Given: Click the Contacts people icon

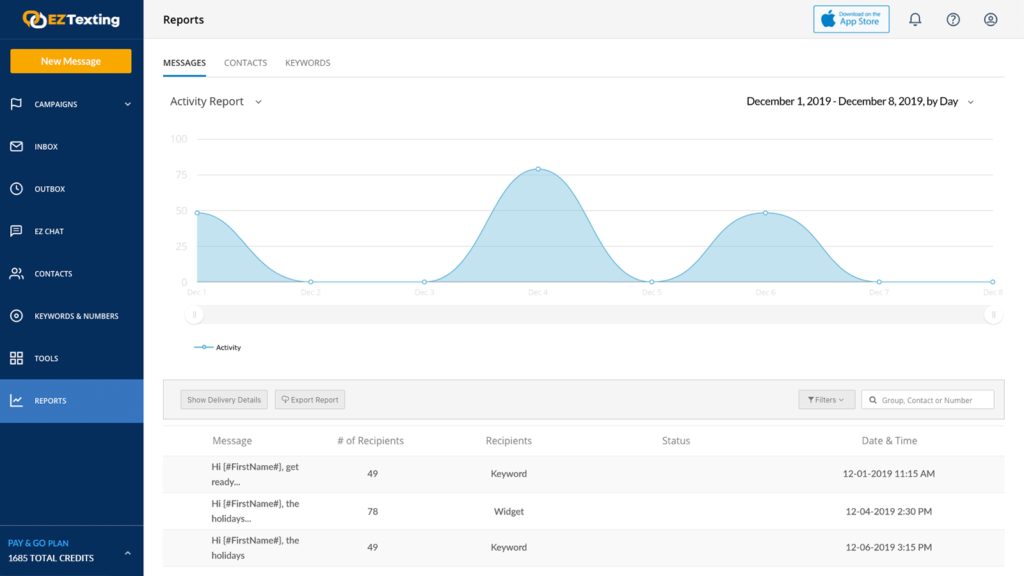Looking at the screenshot, I should pyautogui.click(x=16, y=274).
